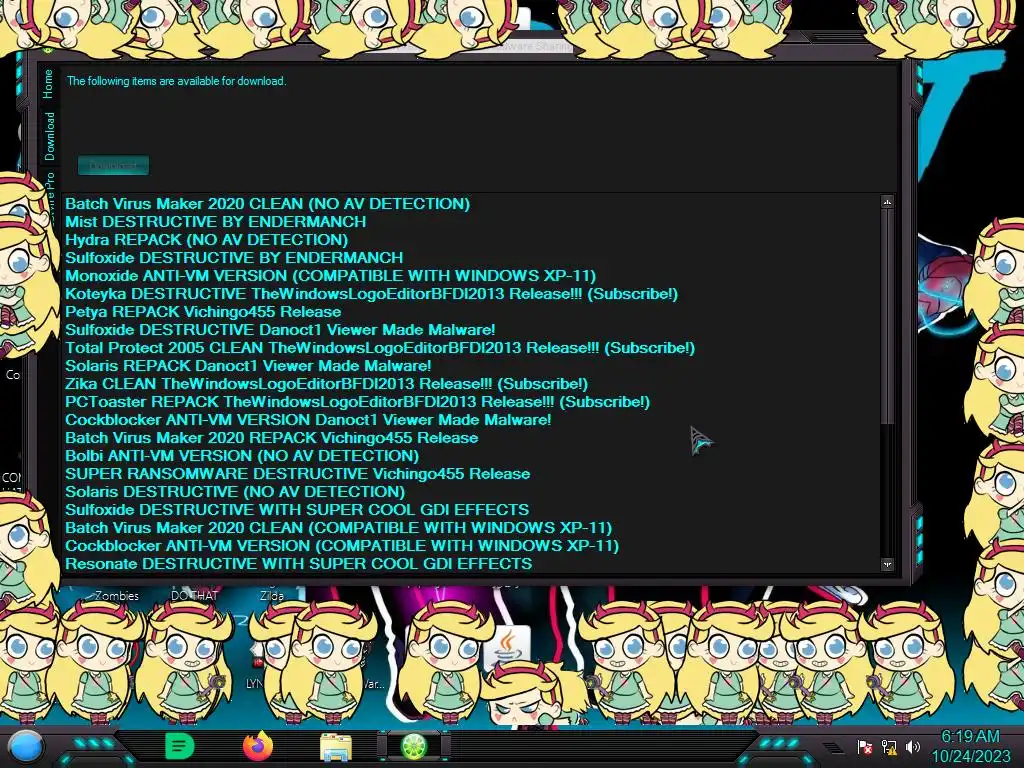This screenshot has width=1024, height=768.
Task: Click the Action Center flag tray icon
Action: pyautogui.click(x=865, y=746)
